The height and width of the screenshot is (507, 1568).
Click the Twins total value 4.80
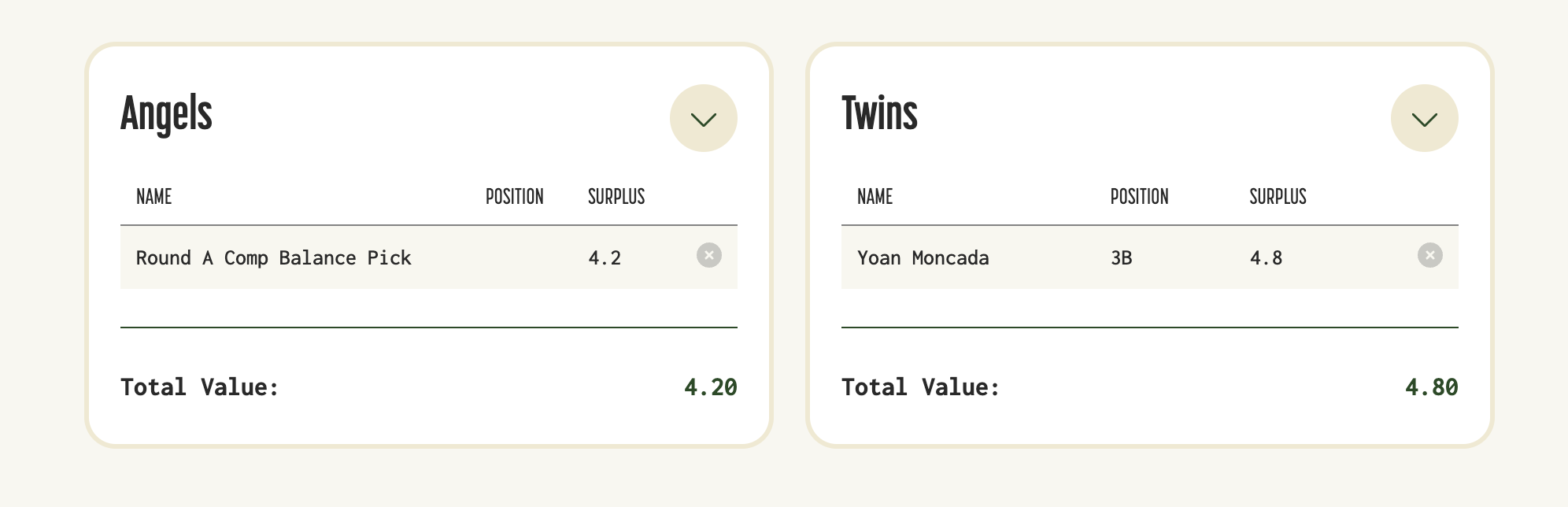[1431, 387]
